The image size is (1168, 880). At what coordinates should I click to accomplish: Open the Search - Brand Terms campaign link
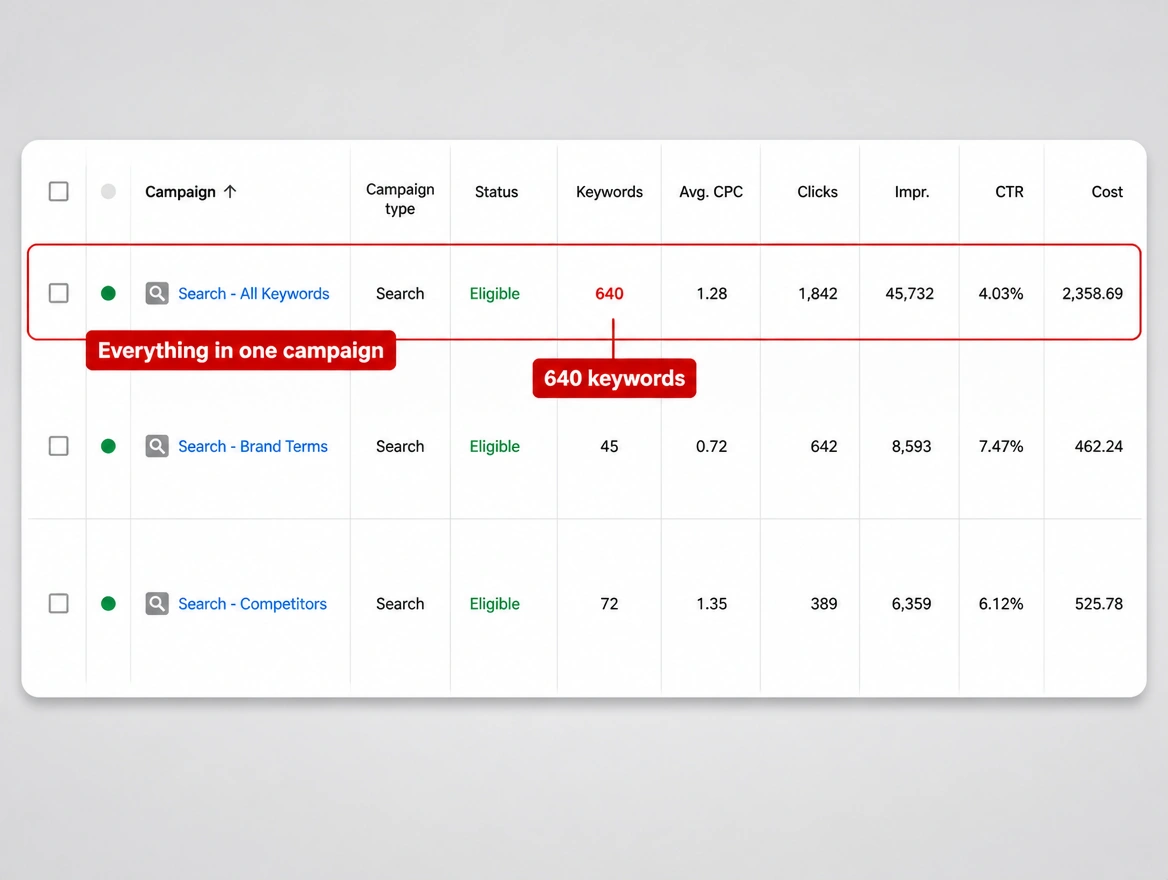(x=253, y=446)
